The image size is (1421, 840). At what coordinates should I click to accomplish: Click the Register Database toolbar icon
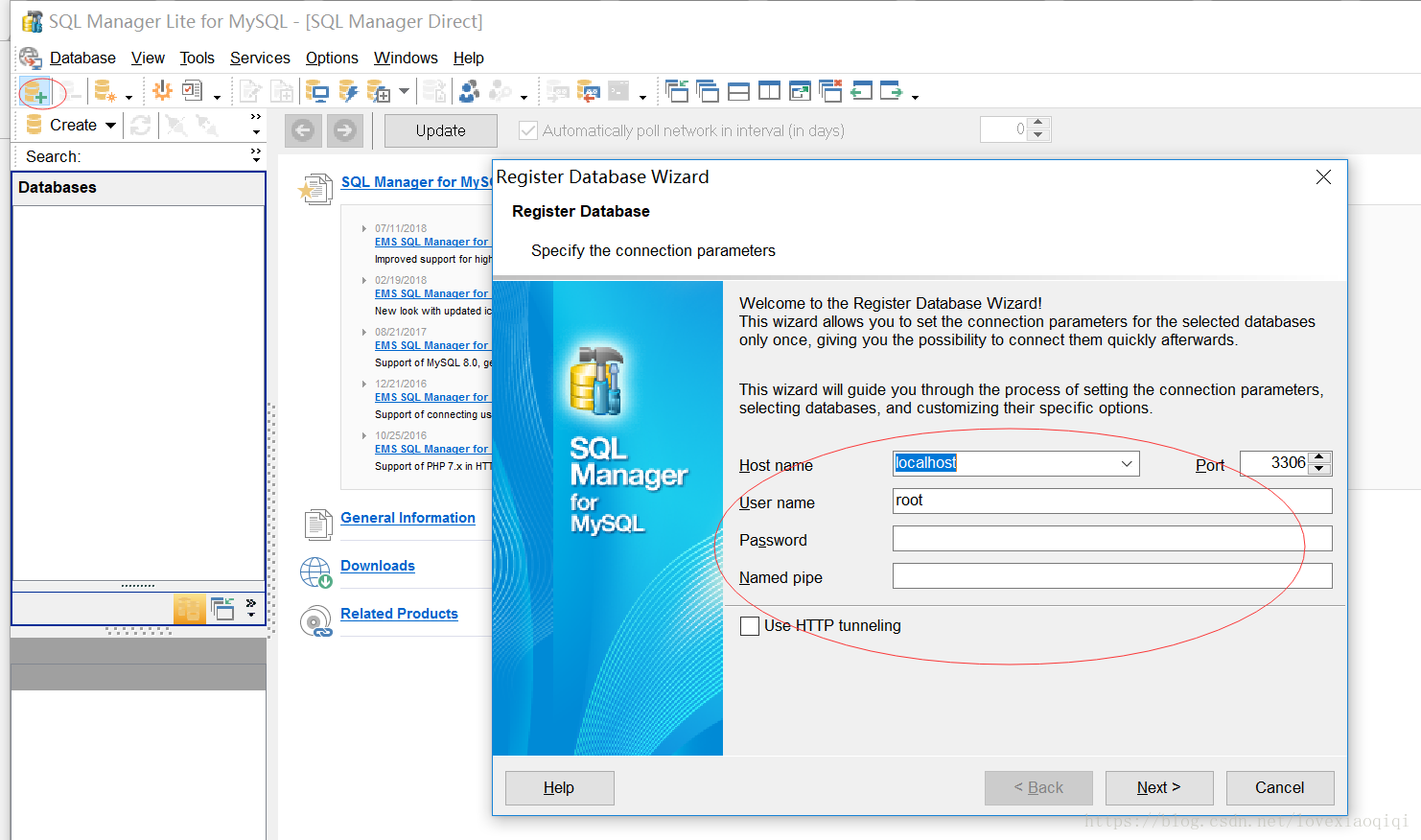click(35, 92)
